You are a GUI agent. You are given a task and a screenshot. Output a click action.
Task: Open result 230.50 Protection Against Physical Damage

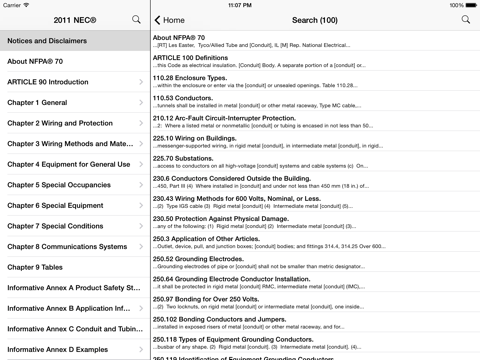[316, 222]
